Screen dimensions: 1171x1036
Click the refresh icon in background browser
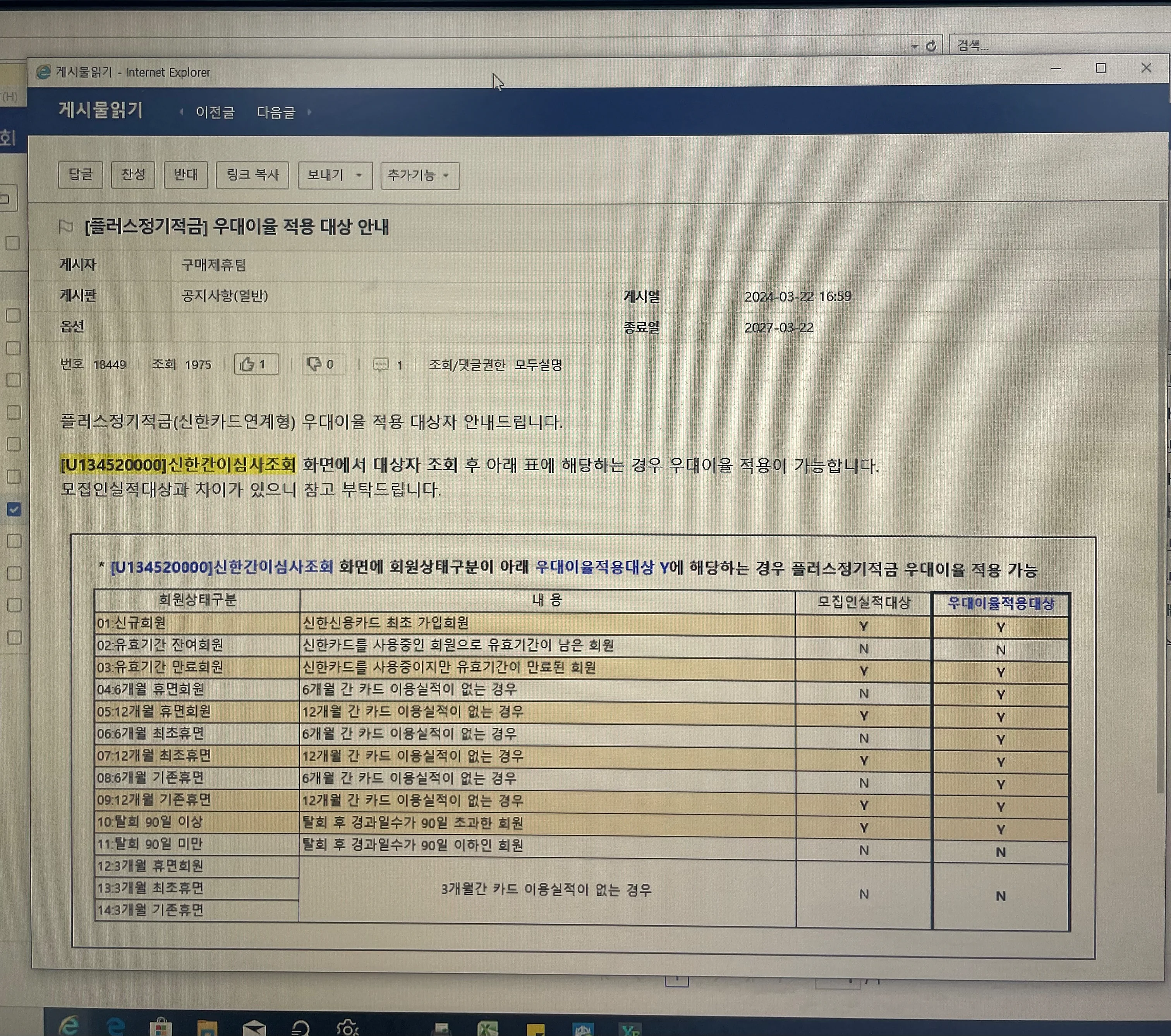coord(932,46)
